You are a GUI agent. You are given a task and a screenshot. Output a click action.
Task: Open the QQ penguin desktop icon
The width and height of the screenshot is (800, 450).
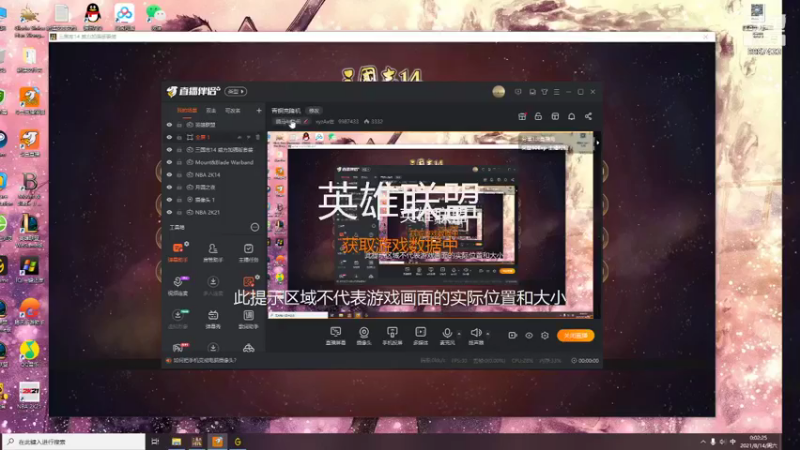coord(92,15)
